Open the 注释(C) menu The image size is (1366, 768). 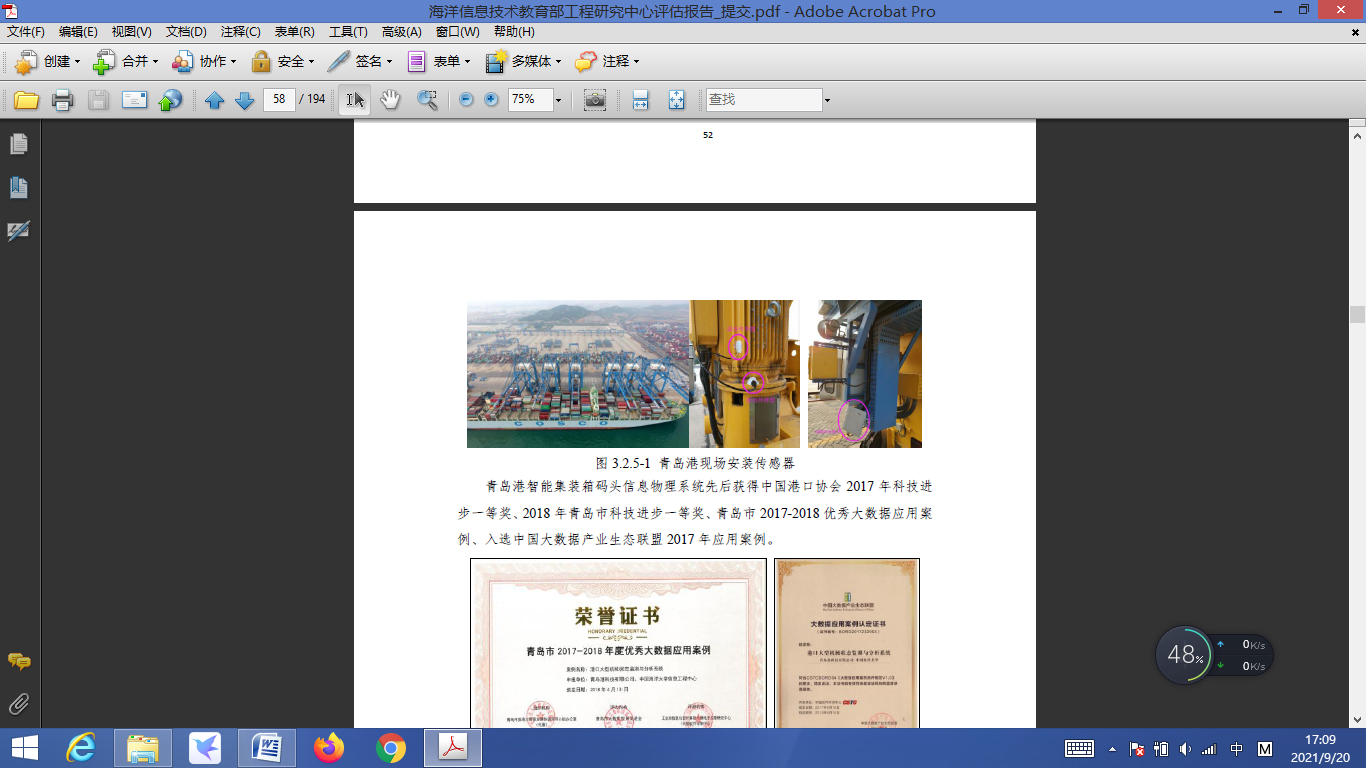[x=240, y=32]
